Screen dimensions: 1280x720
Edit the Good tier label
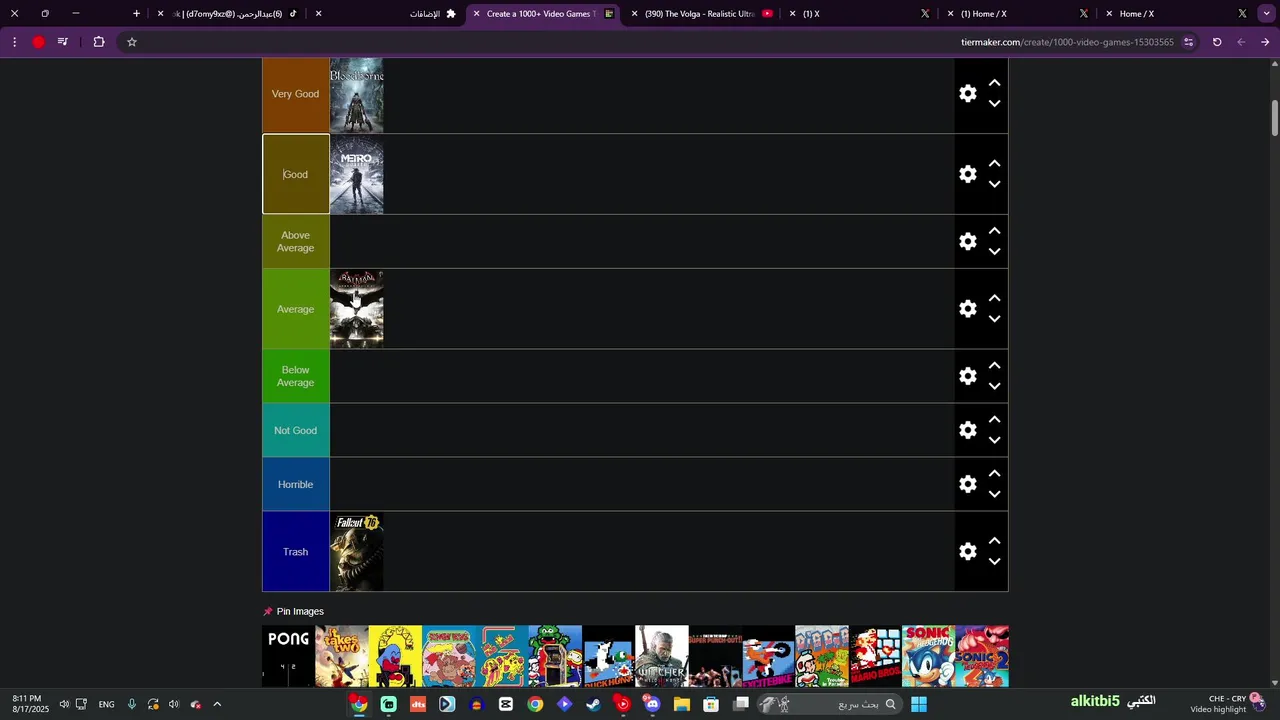(295, 174)
